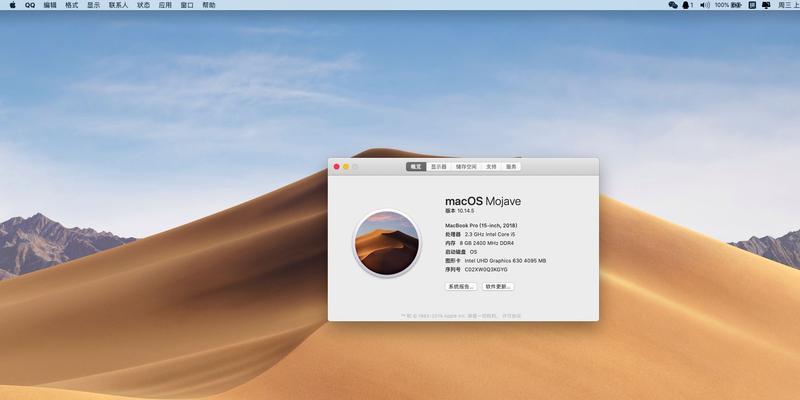
Task: Open the Apple menu
Action: point(12,5)
